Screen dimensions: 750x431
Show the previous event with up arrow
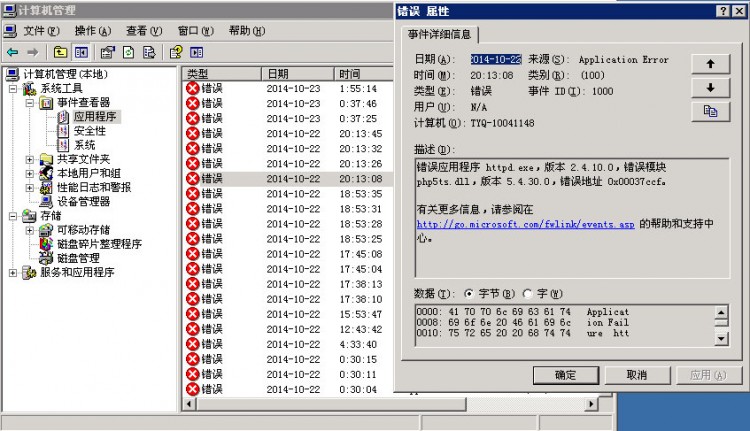click(x=710, y=64)
